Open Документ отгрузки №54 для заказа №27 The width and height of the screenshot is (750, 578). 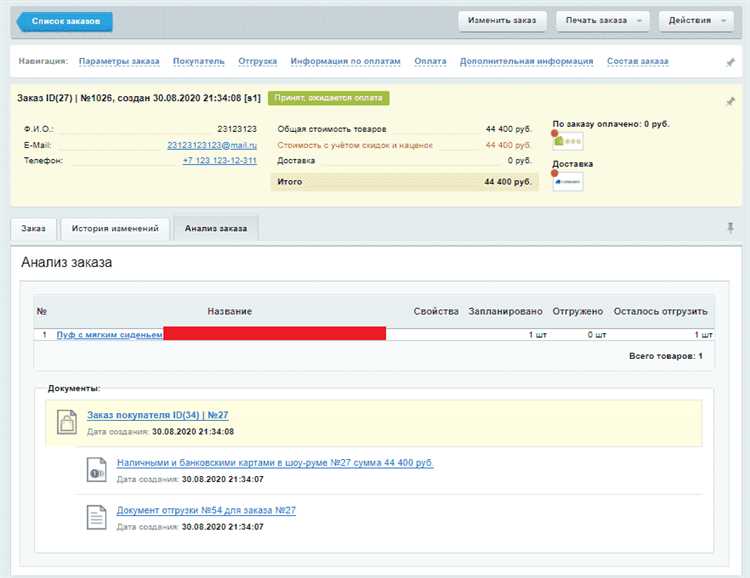click(206, 511)
